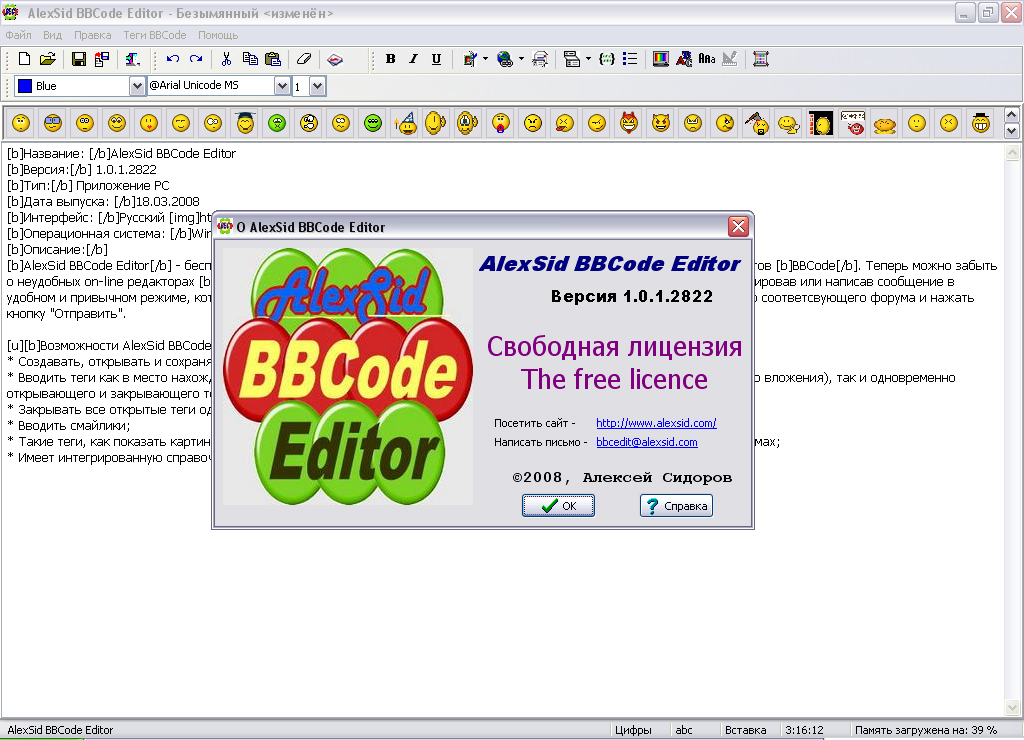This screenshot has width=1024, height=740.
Task: Open the dropdown arrow left of the braces icon
Action: 588,59
